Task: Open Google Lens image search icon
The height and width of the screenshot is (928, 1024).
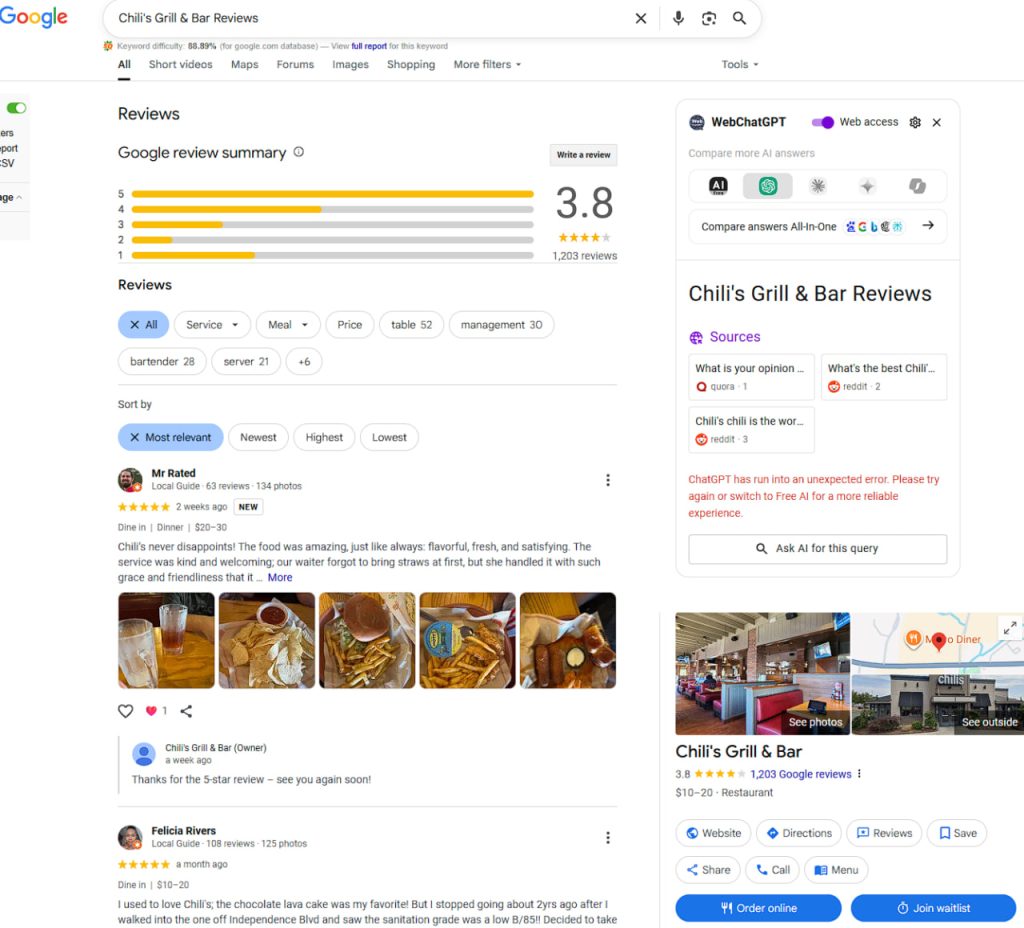Action: pyautogui.click(x=709, y=18)
